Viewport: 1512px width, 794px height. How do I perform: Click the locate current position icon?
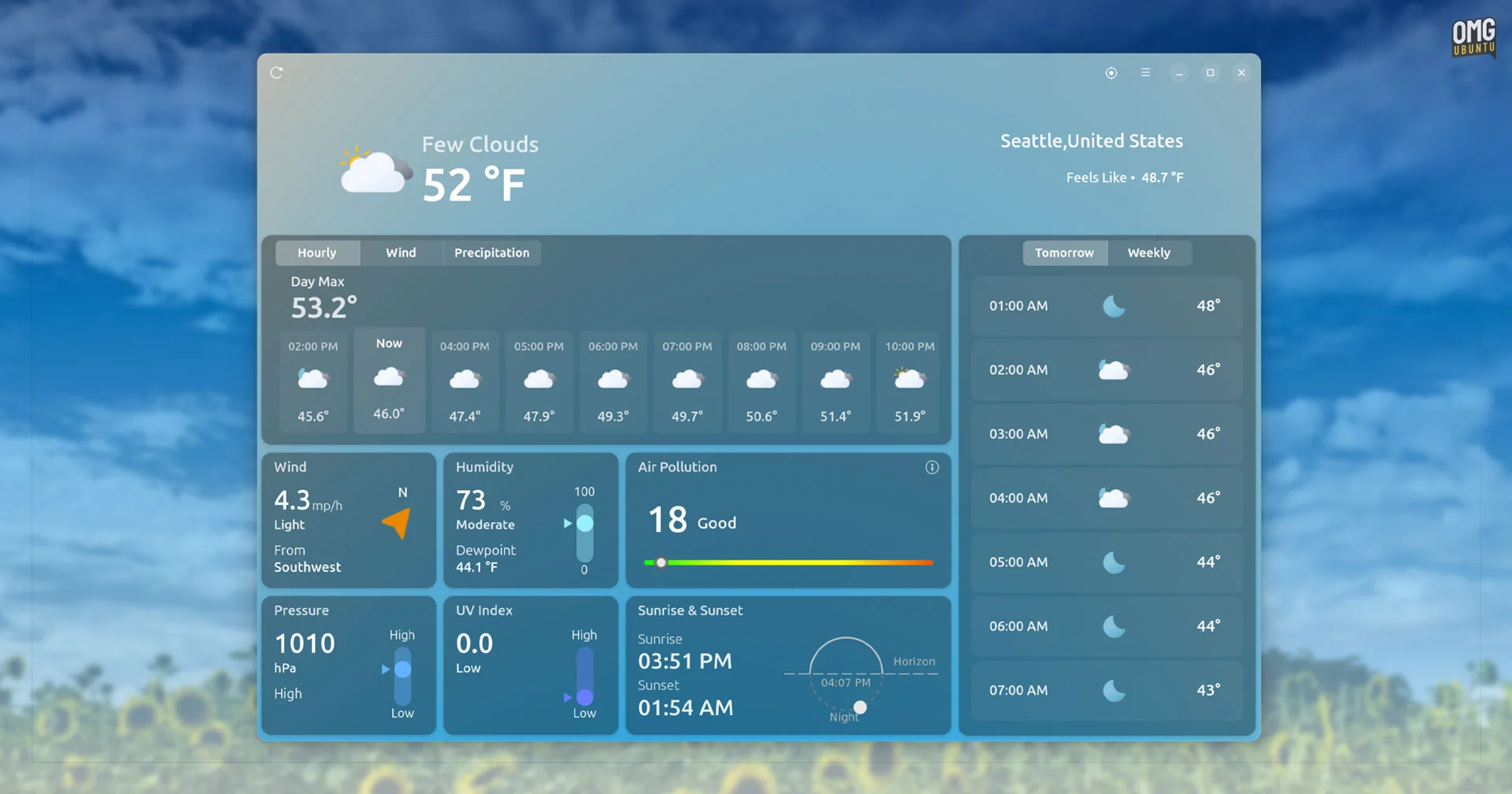pyautogui.click(x=1111, y=73)
